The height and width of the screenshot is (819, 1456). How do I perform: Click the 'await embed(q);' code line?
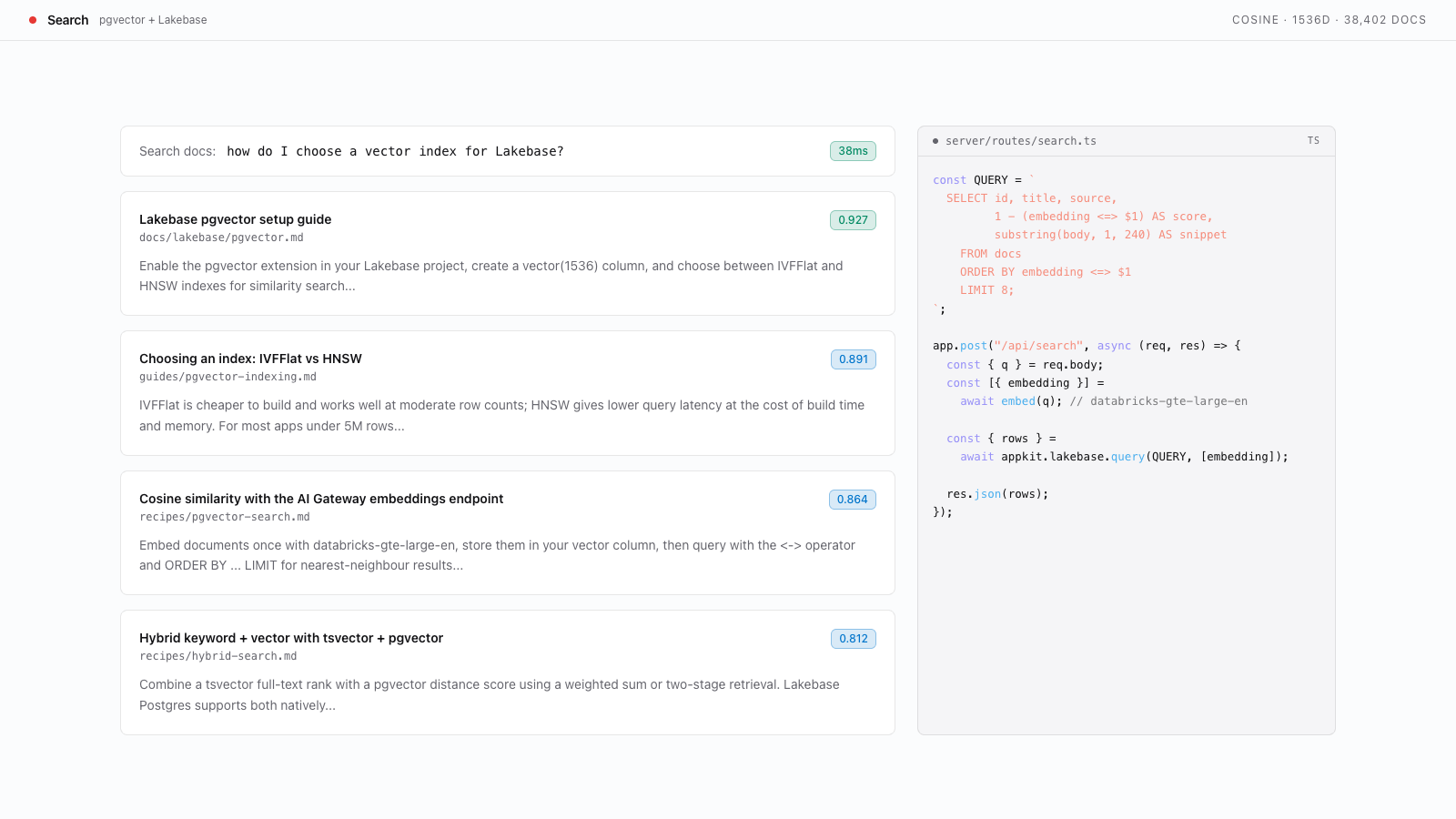(1104, 401)
